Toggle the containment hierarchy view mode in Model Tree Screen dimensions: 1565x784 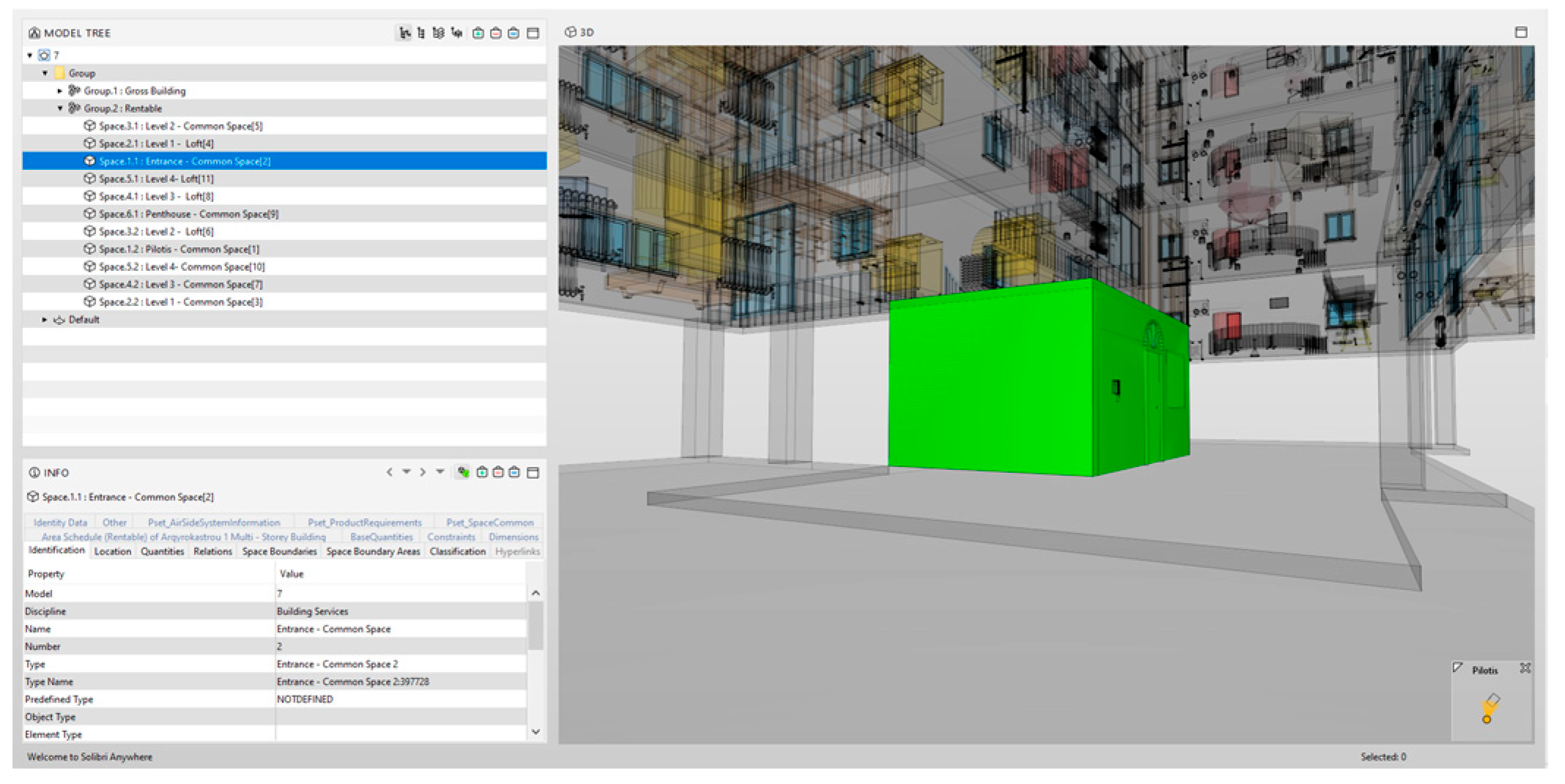404,33
